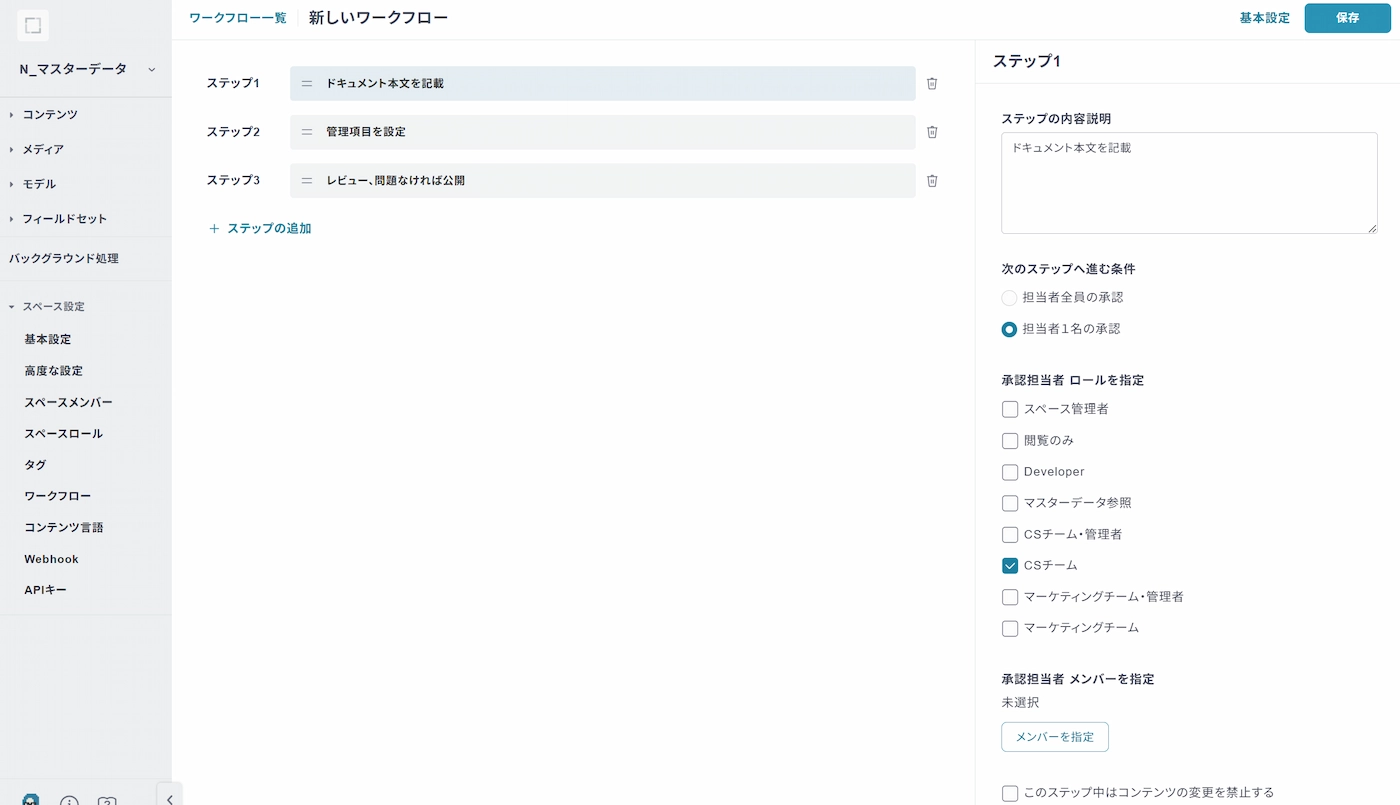The width and height of the screenshot is (1400, 805).
Task: Delete ステップ1 with its trash icon
Action: (x=932, y=84)
